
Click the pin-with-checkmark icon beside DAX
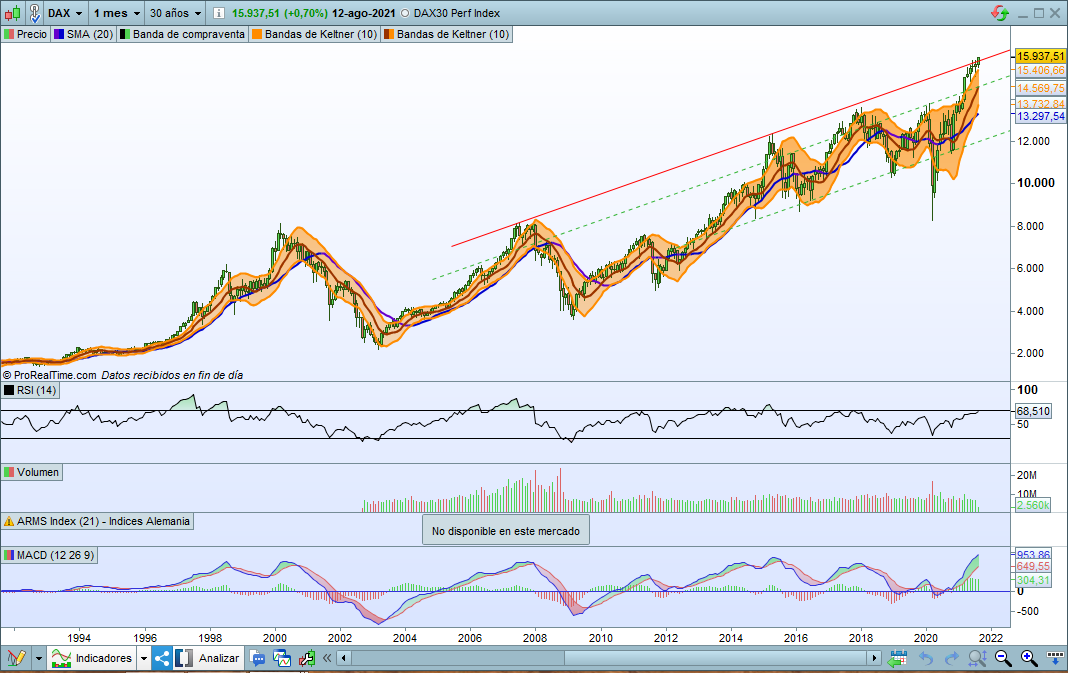35,14
